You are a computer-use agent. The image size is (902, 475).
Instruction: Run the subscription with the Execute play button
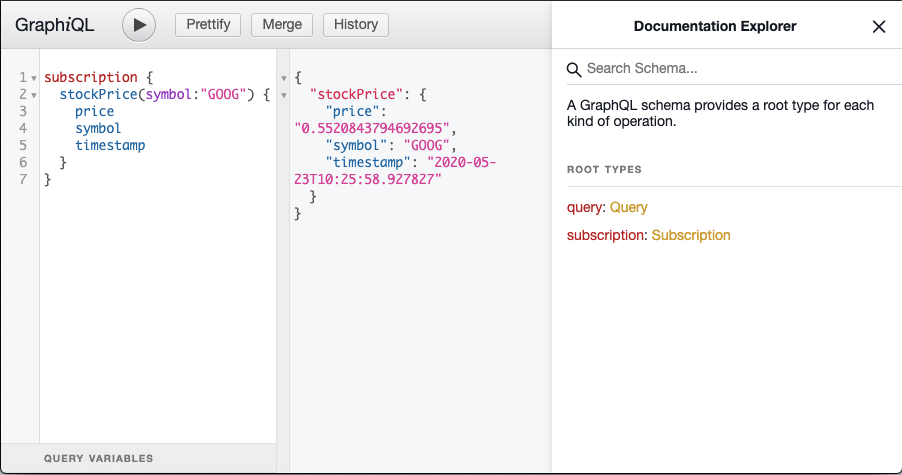pos(139,25)
